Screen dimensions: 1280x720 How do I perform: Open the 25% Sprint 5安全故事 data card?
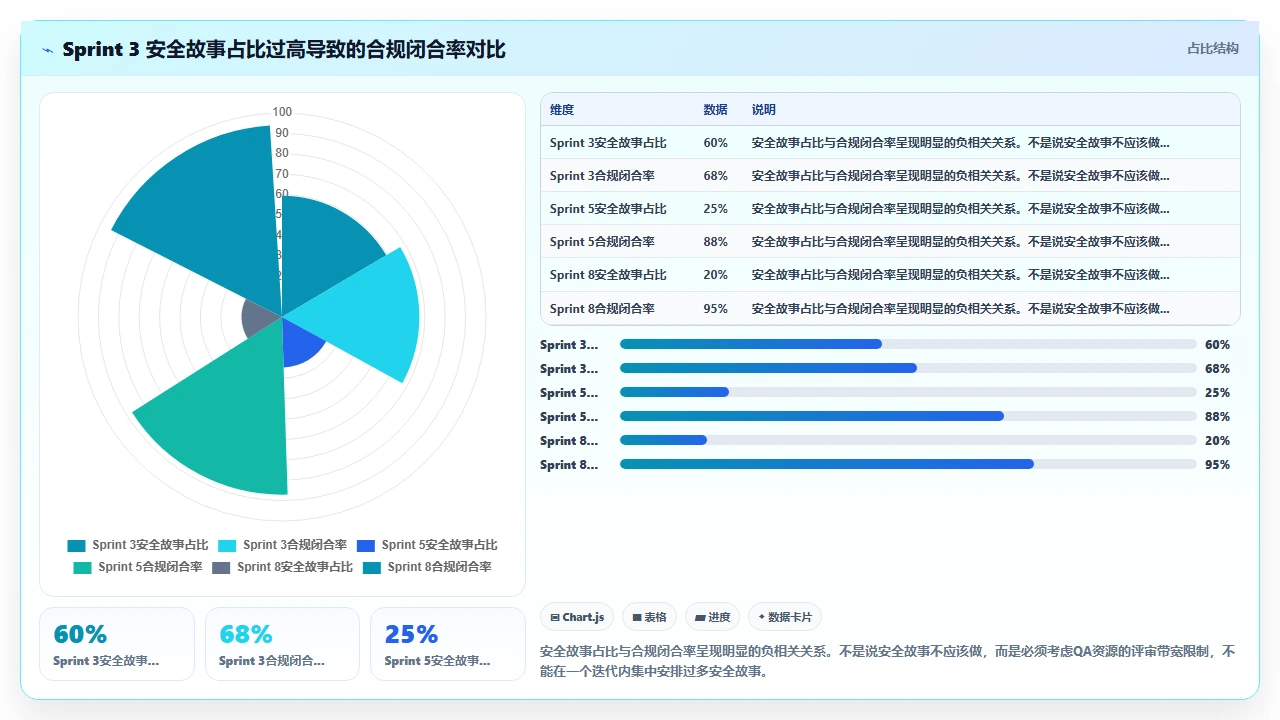448,644
